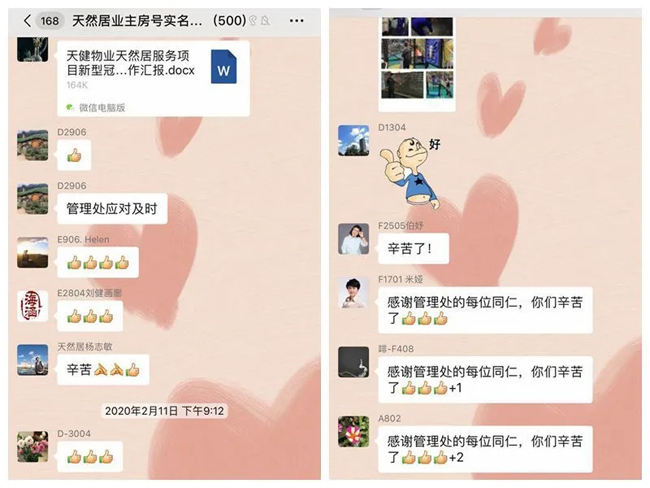Tap the 168 unread count badge
This screenshot has width=650, height=488.
click(x=50, y=20)
